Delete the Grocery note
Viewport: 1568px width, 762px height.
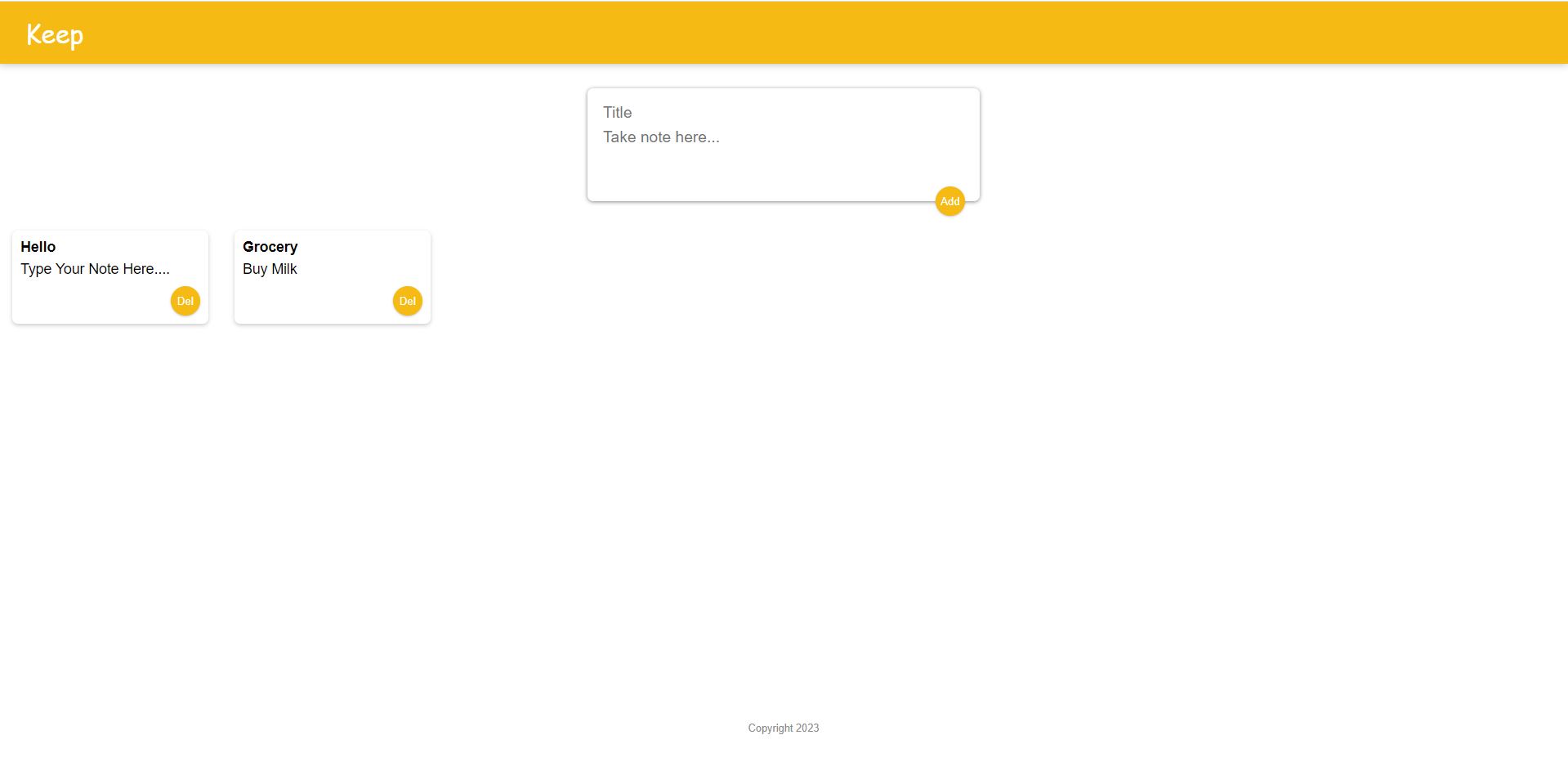(408, 301)
